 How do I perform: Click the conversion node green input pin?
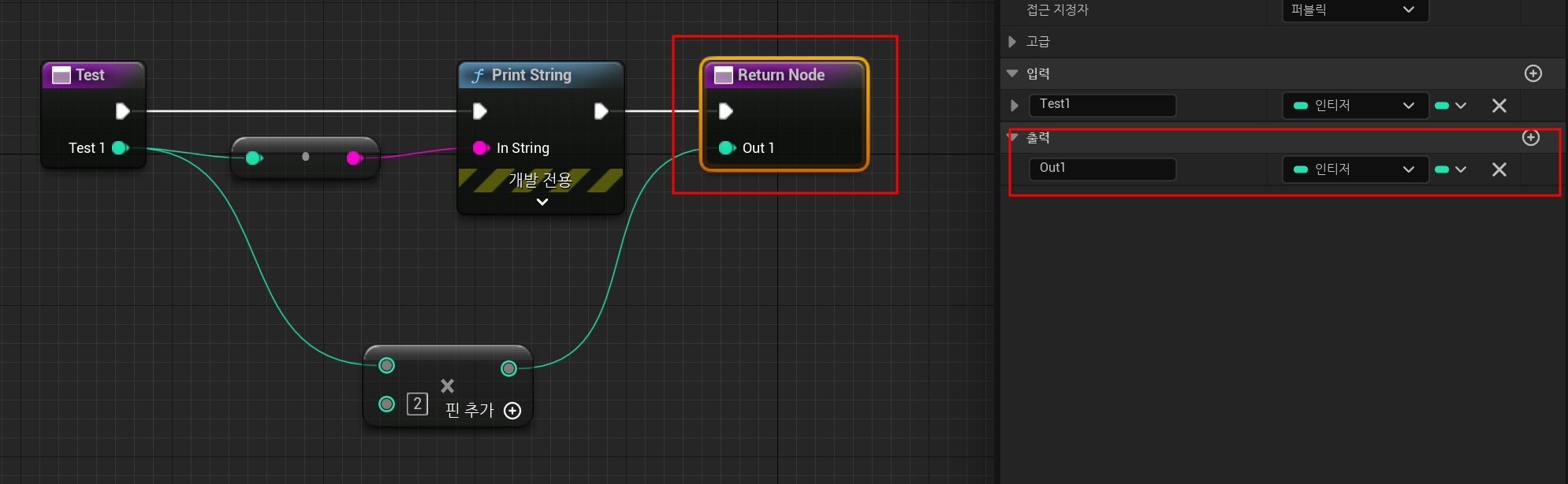click(x=253, y=158)
